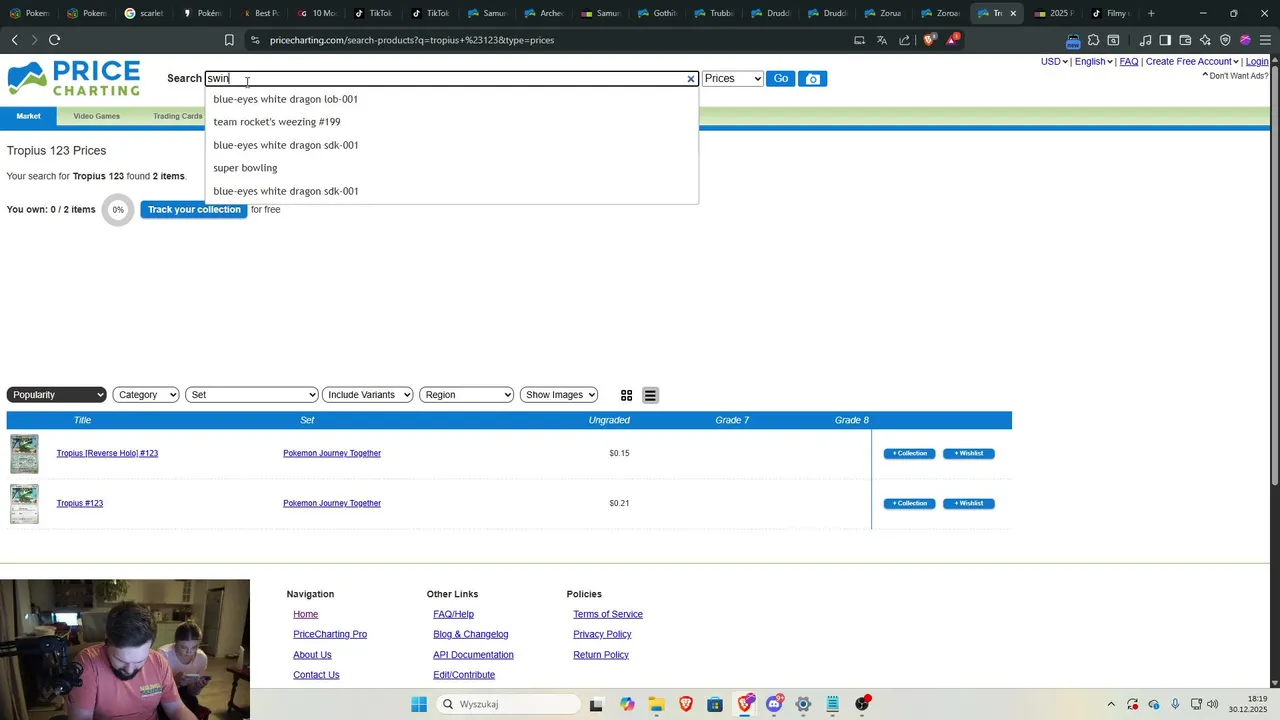Switch to the 2025 browser tab

1054,13
